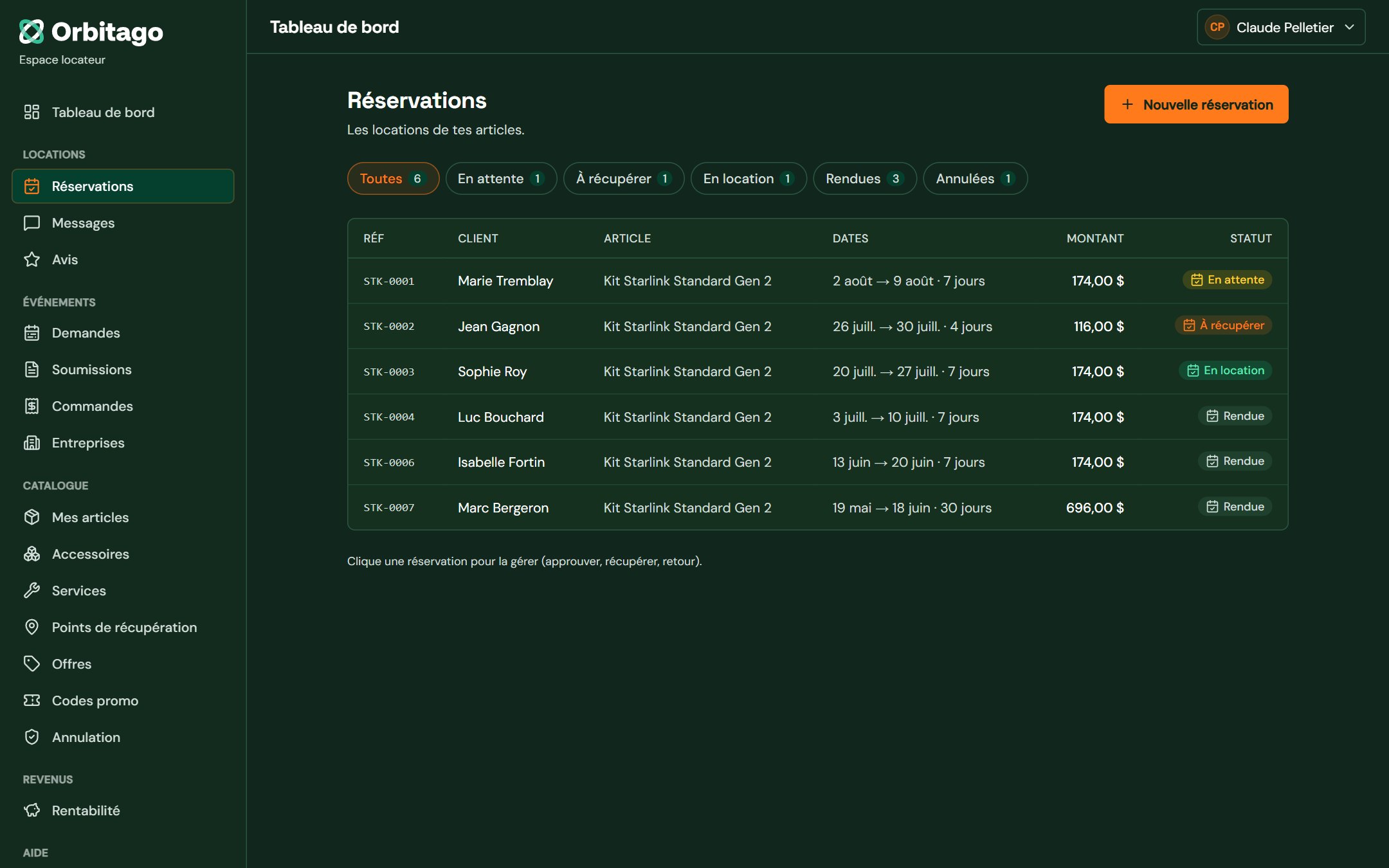Open reservation reference STK-0001
Viewport: 1389px width, 868px height.
[388, 281]
